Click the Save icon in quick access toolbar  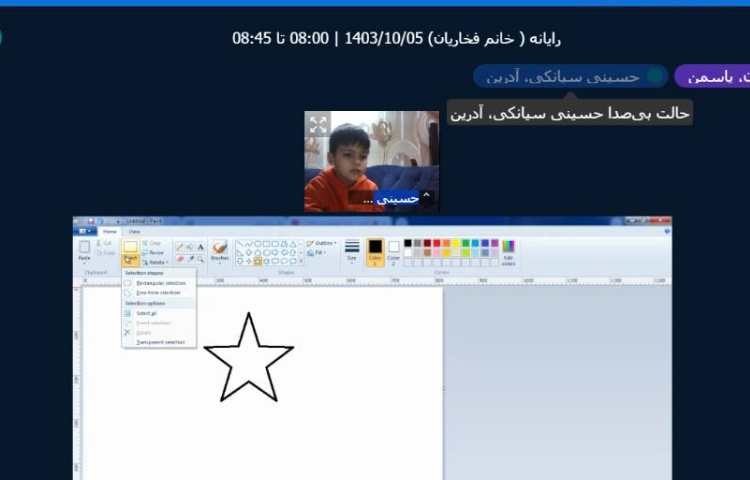click(90, 221)
